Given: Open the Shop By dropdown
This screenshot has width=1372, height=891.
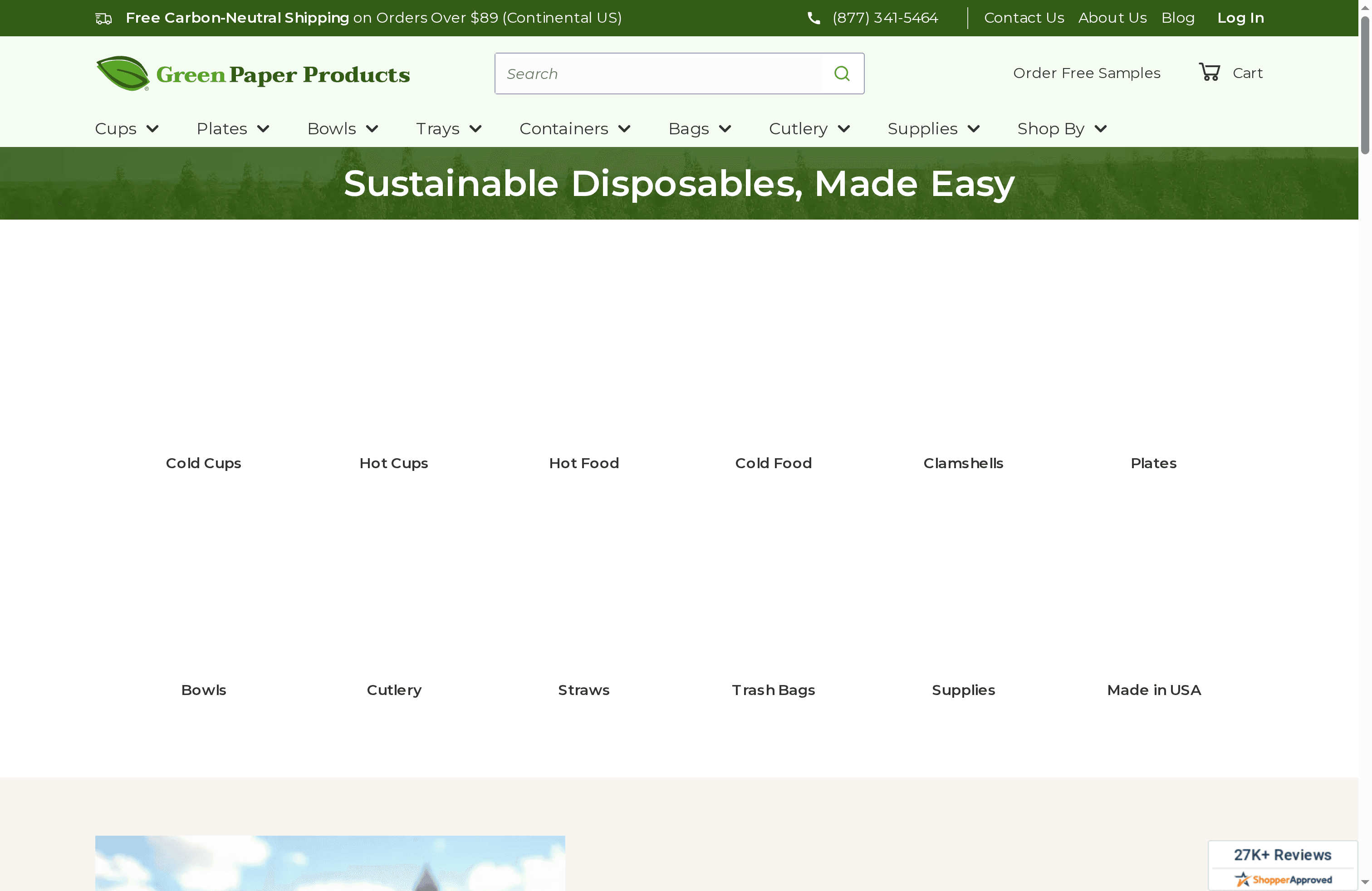Looking at the screenshot, I should tap(1061, 128).
